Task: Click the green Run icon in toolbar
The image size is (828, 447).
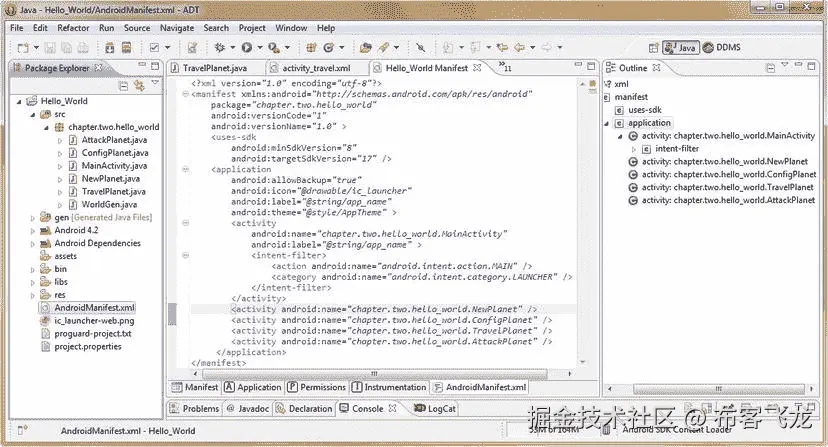Action: (x=247, y=48)
